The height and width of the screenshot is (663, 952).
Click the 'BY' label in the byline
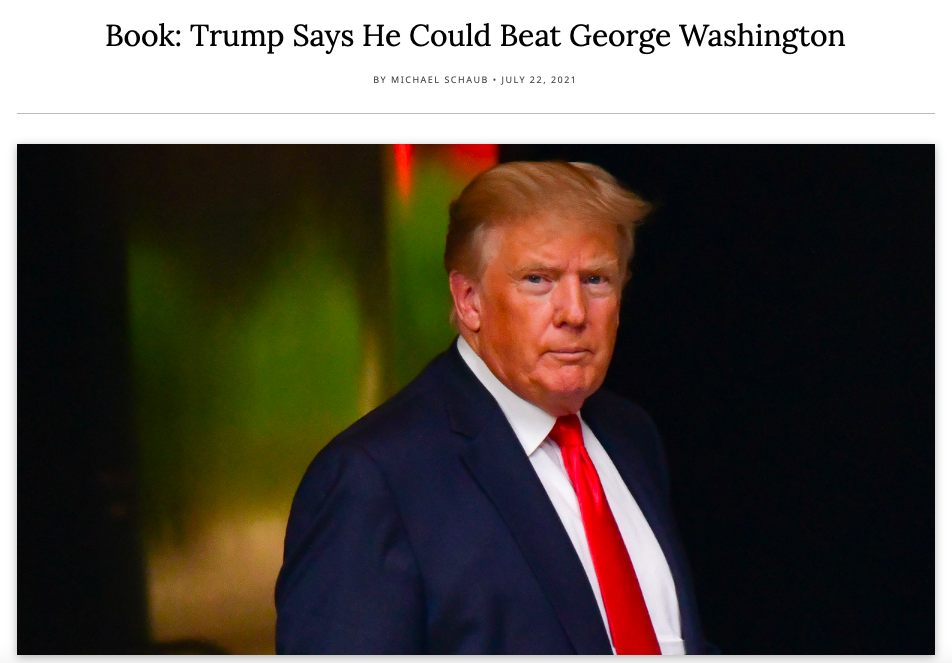tap(379, 80)
